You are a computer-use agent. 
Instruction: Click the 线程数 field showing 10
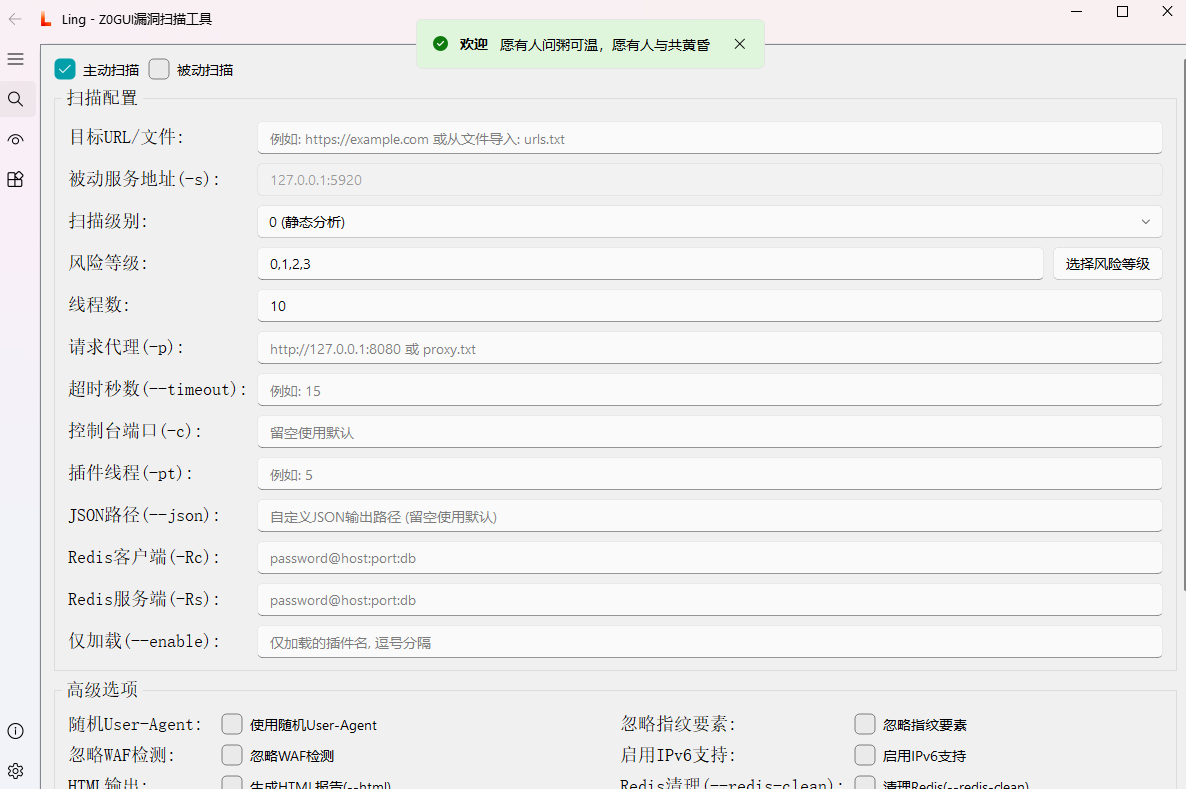pos(709,306)
